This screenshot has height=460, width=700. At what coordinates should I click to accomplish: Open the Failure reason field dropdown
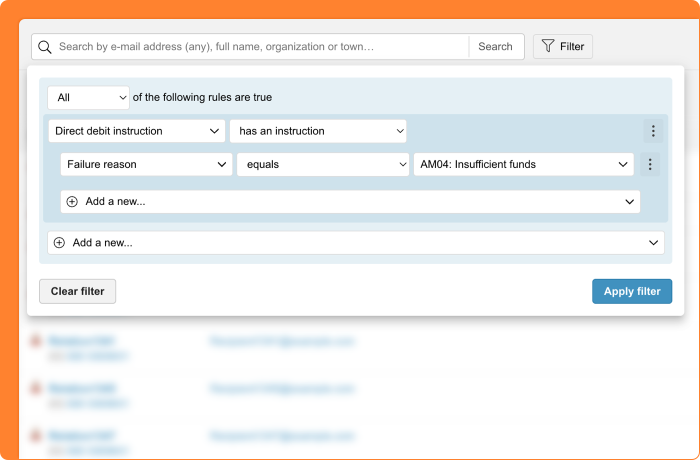[146, 164]
